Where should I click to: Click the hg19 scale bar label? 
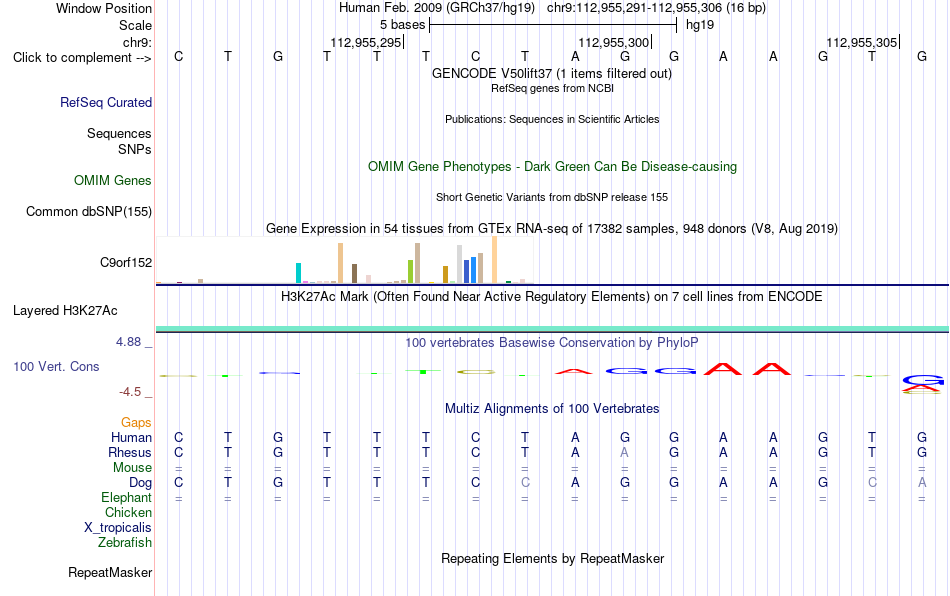[x=700, y=25]
